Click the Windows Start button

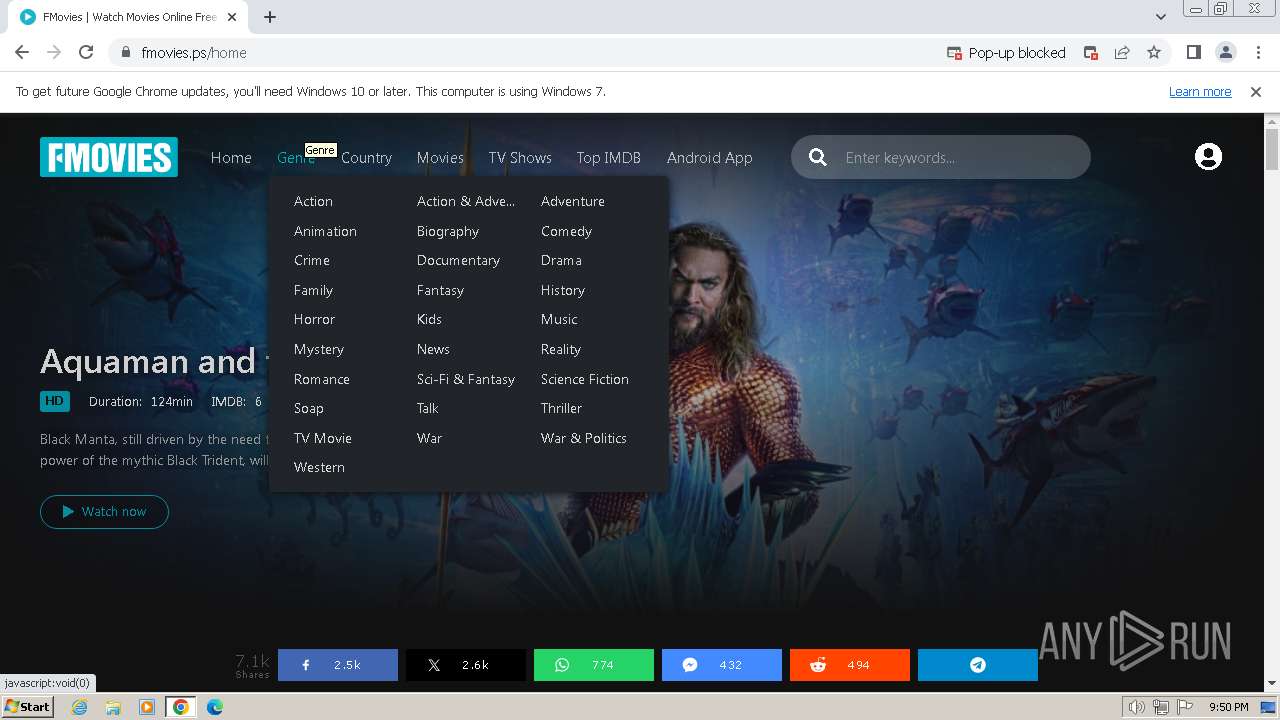(x=27, y=707)
